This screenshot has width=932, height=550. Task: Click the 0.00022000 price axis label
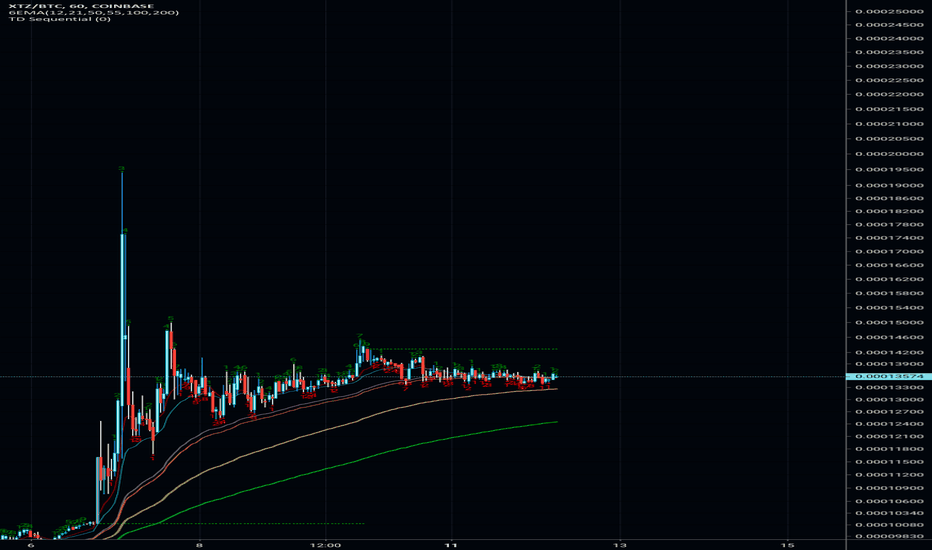[889, 95]
